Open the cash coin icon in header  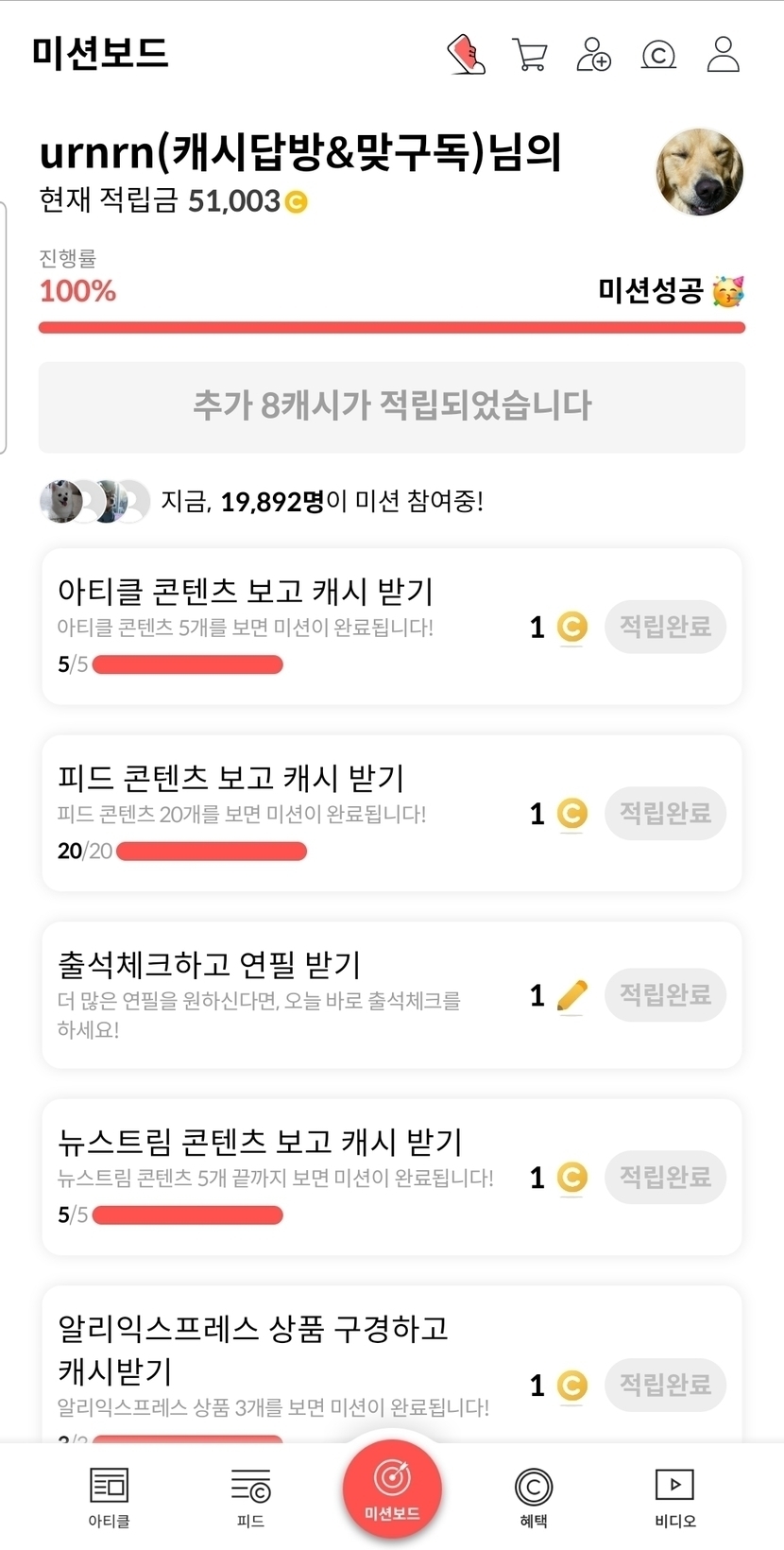pos(658,56)
